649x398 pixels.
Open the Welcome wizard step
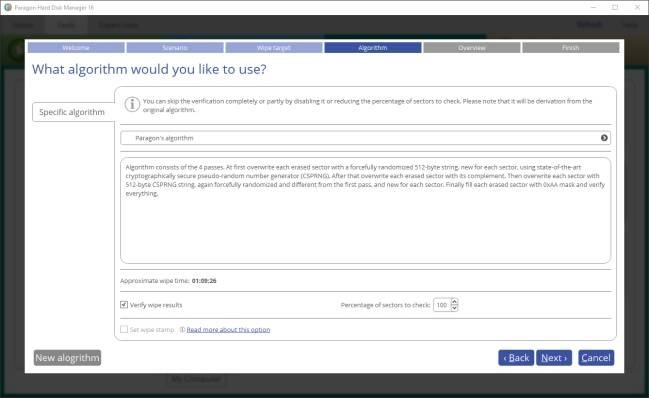click(x=76, y=48)
